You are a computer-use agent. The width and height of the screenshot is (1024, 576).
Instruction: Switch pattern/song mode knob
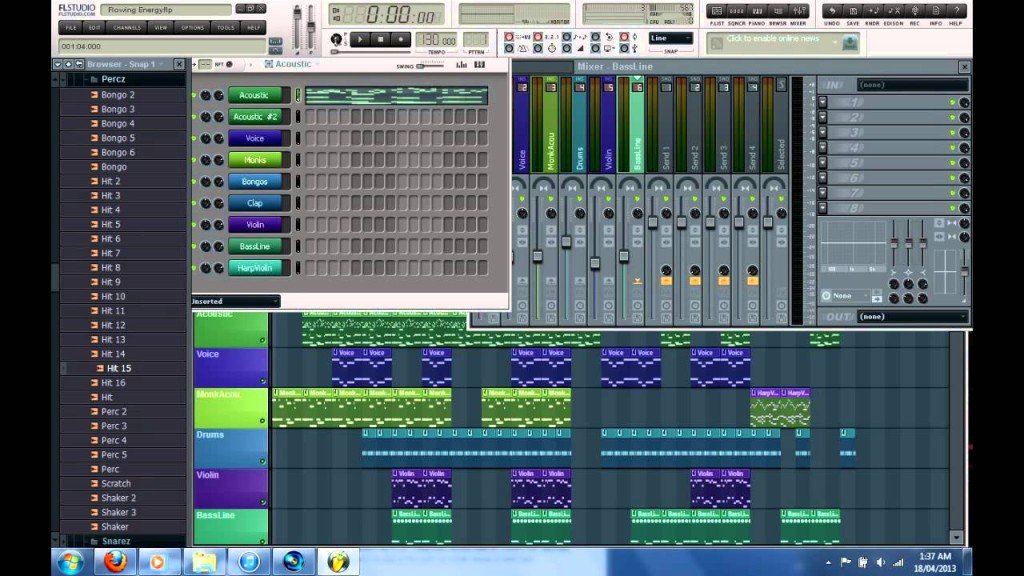[x=336, y=40]
